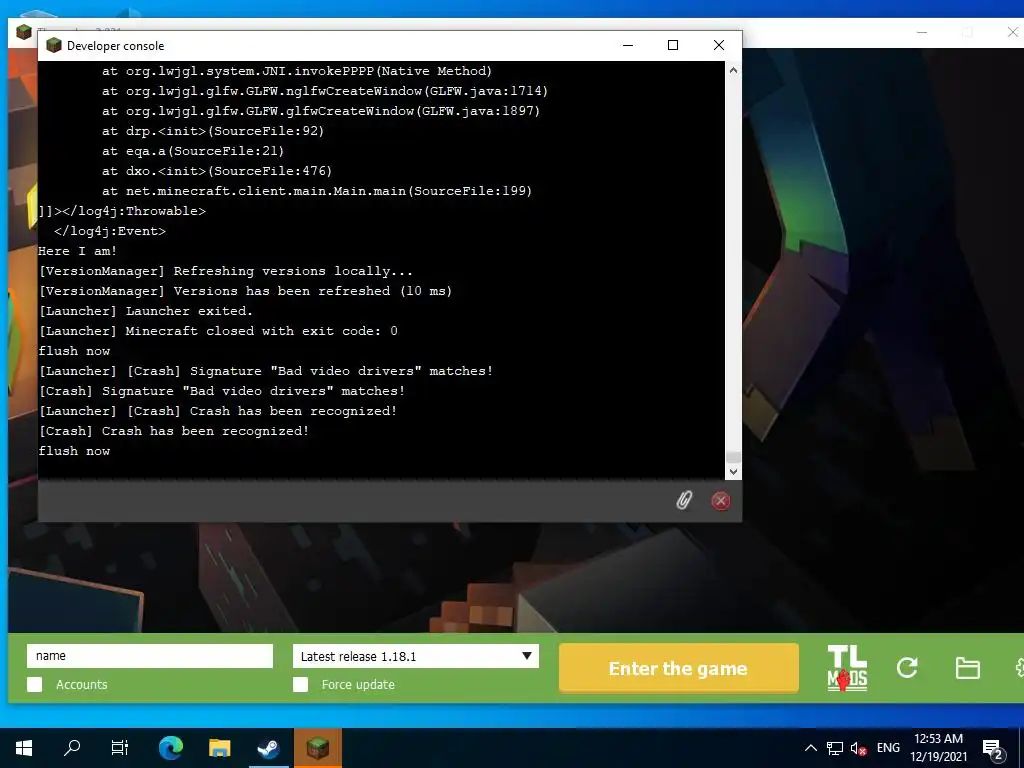The image size is (1024, 768).
Task: Open the game folder icon
Action: coord(967,668)
